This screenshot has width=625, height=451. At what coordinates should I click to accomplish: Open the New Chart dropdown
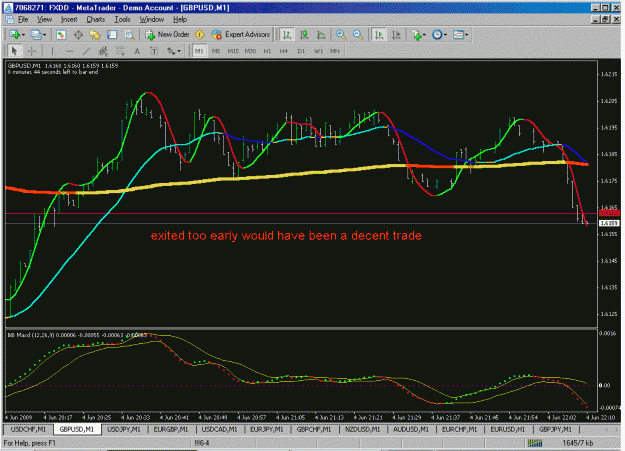[17, 35]
